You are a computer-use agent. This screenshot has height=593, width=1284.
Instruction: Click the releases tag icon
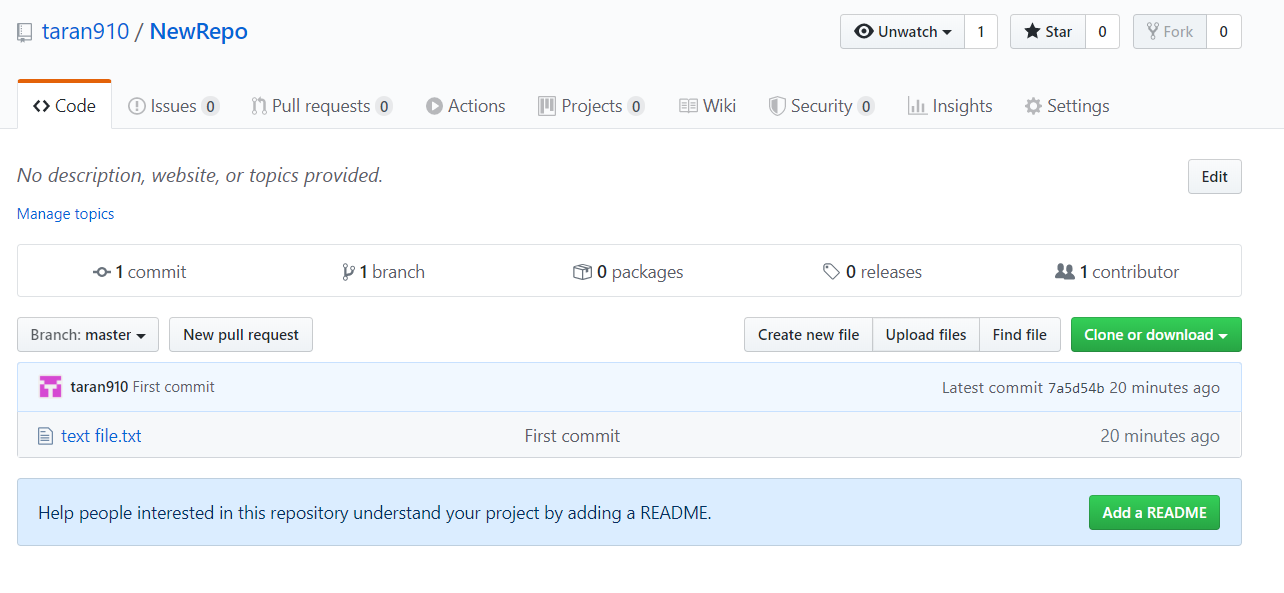pos(831,272)
